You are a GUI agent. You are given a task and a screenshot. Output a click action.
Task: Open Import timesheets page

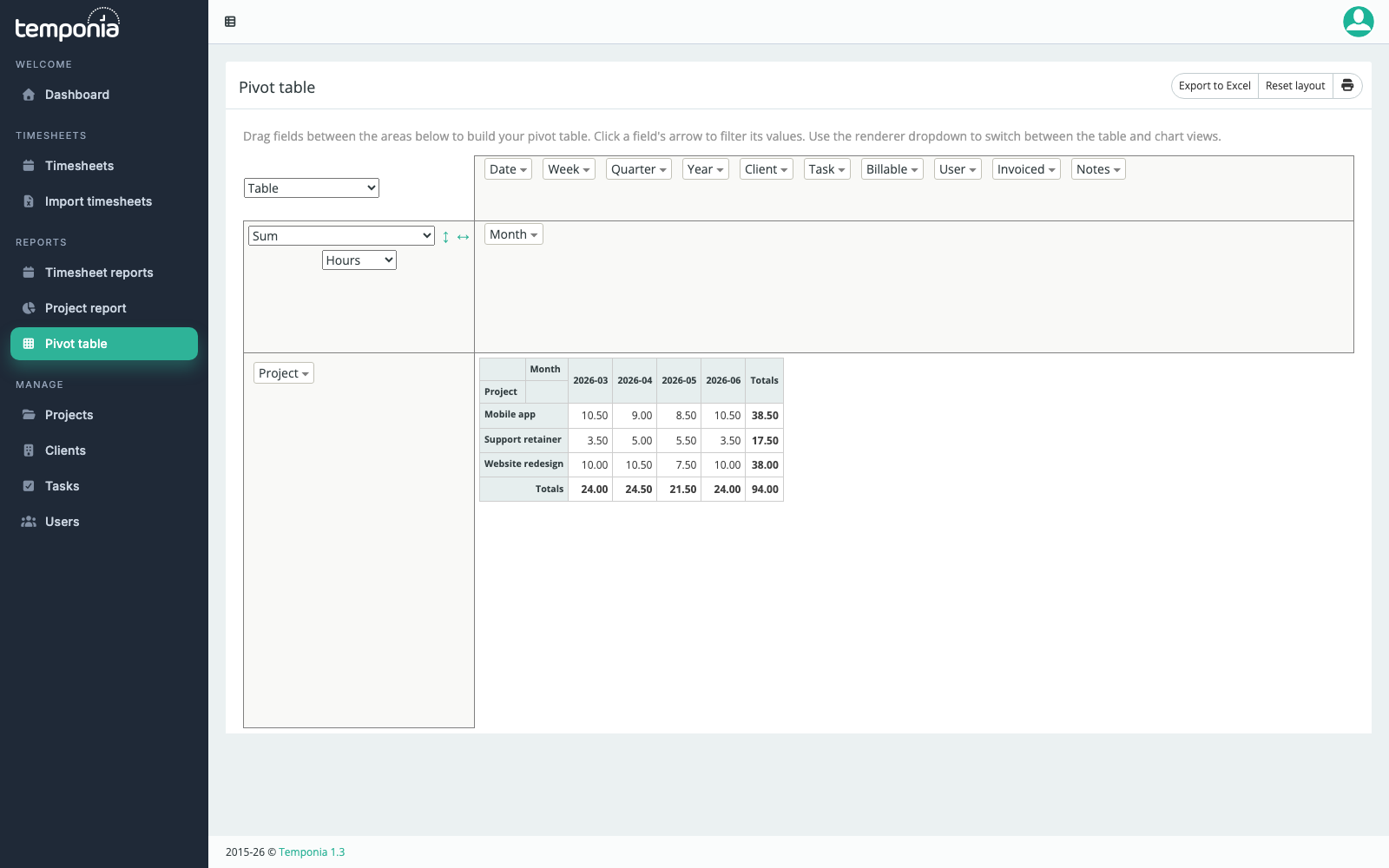pos(104,201)
